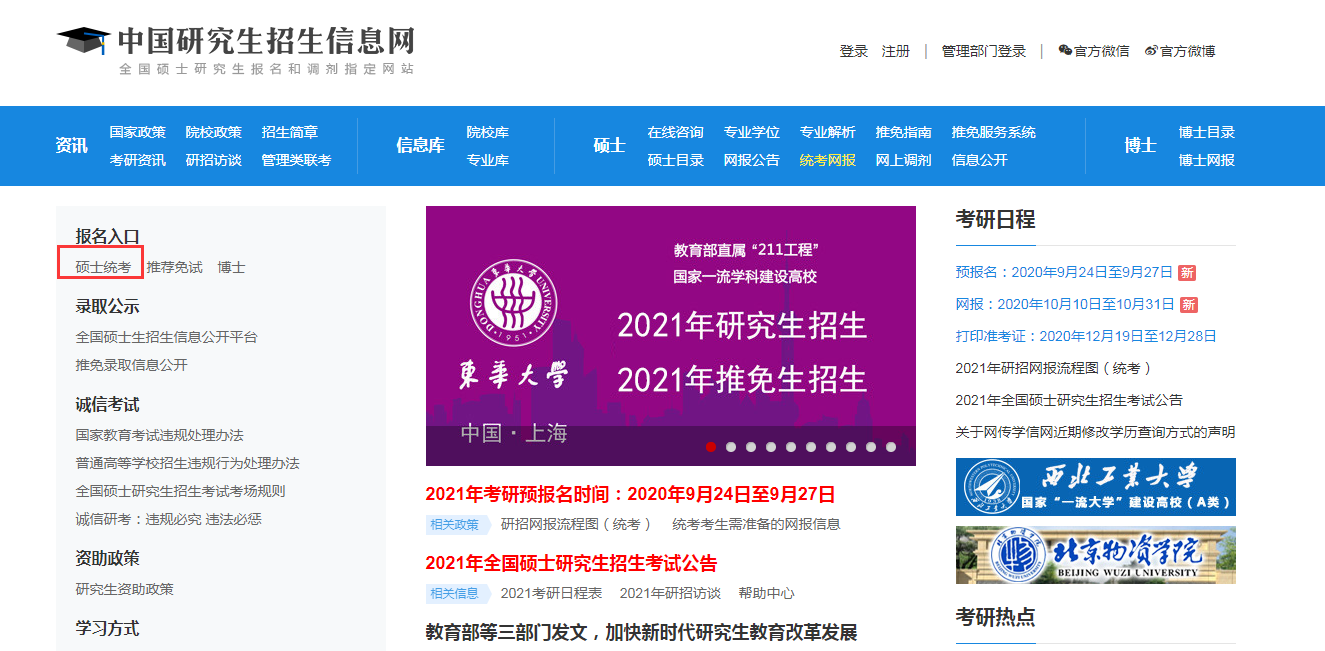1325x651 pixels.
Task: Open 2021年全国硕士研究生招生考试公告 in 考研日程
Action: click(x=1069, y=400)
